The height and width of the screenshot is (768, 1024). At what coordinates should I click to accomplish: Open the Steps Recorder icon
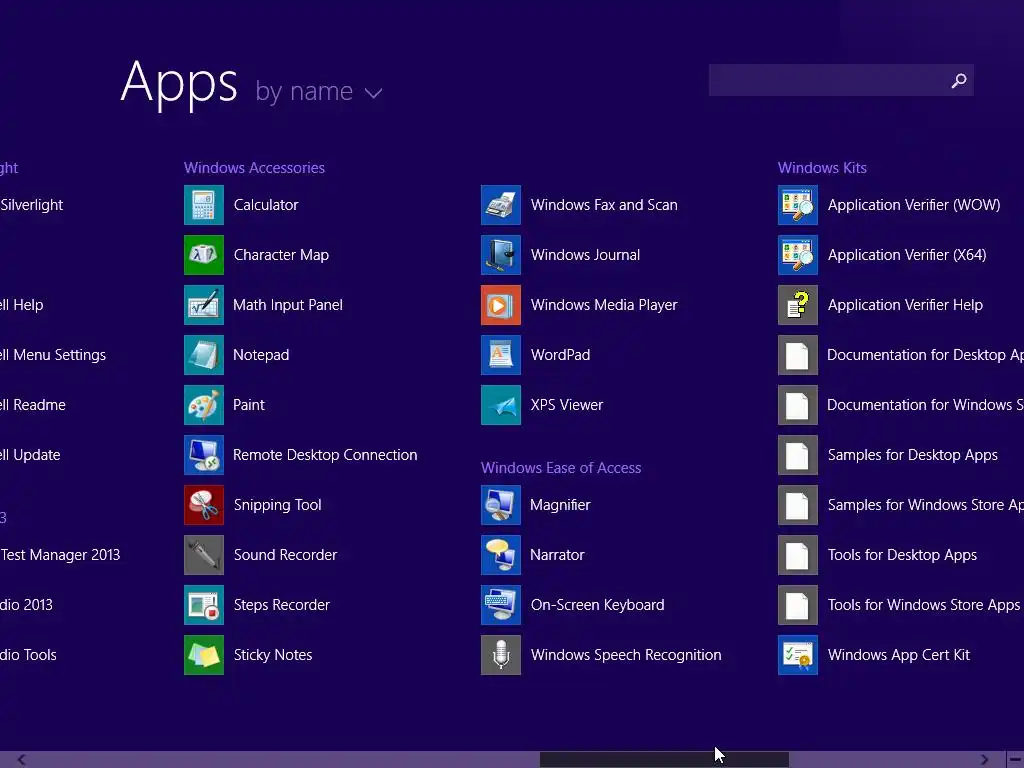point(204,605)
